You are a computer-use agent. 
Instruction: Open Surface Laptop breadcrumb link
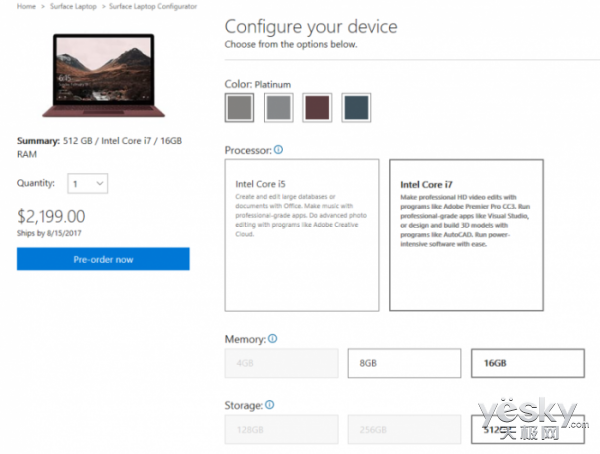point(73,7)
